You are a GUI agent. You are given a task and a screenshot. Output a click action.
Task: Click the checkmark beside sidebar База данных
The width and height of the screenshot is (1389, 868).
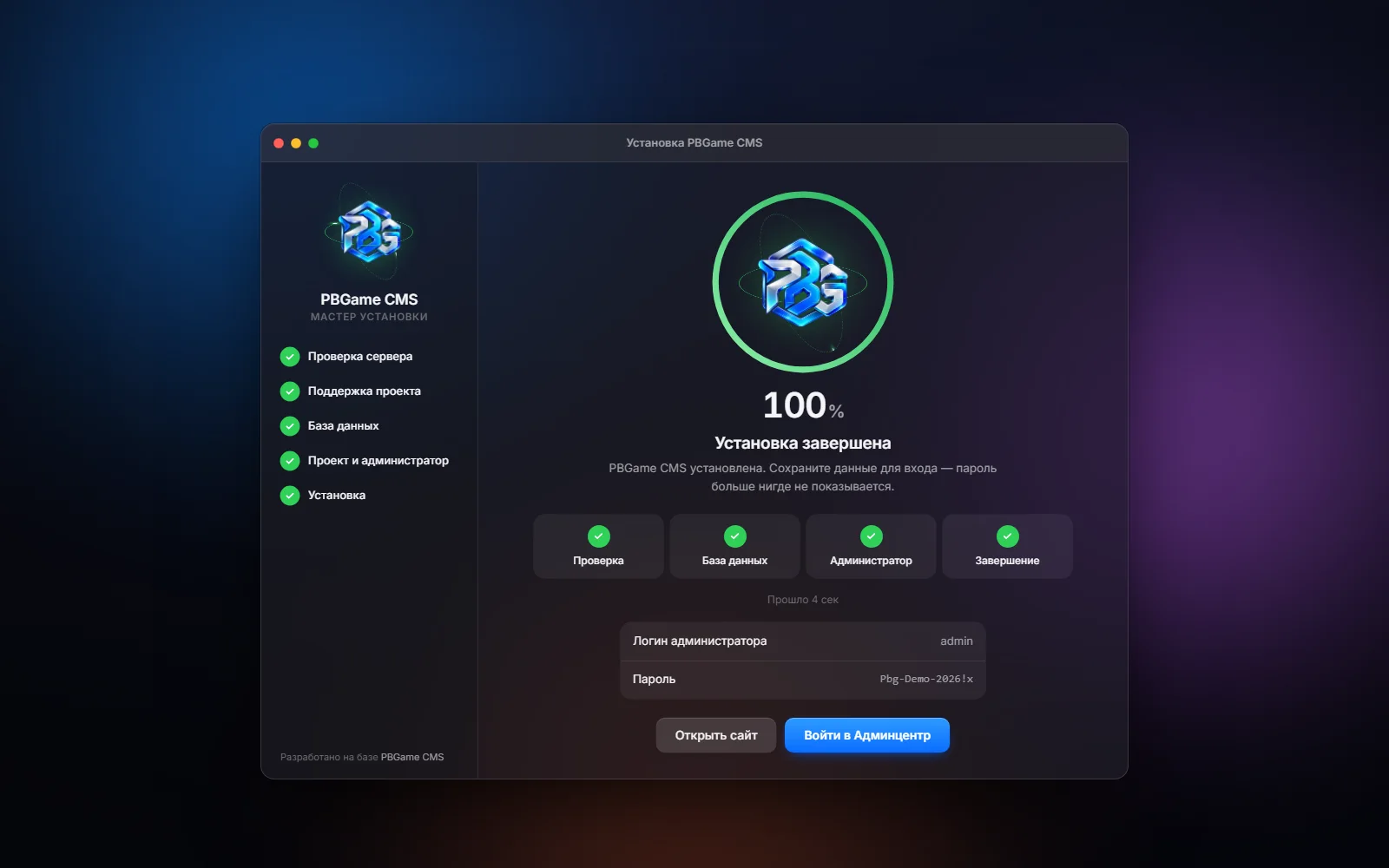[290, 426]
